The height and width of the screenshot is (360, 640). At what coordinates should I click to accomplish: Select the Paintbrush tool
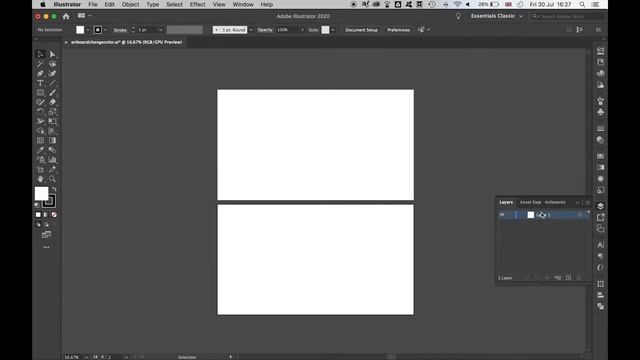click(52, 93)
